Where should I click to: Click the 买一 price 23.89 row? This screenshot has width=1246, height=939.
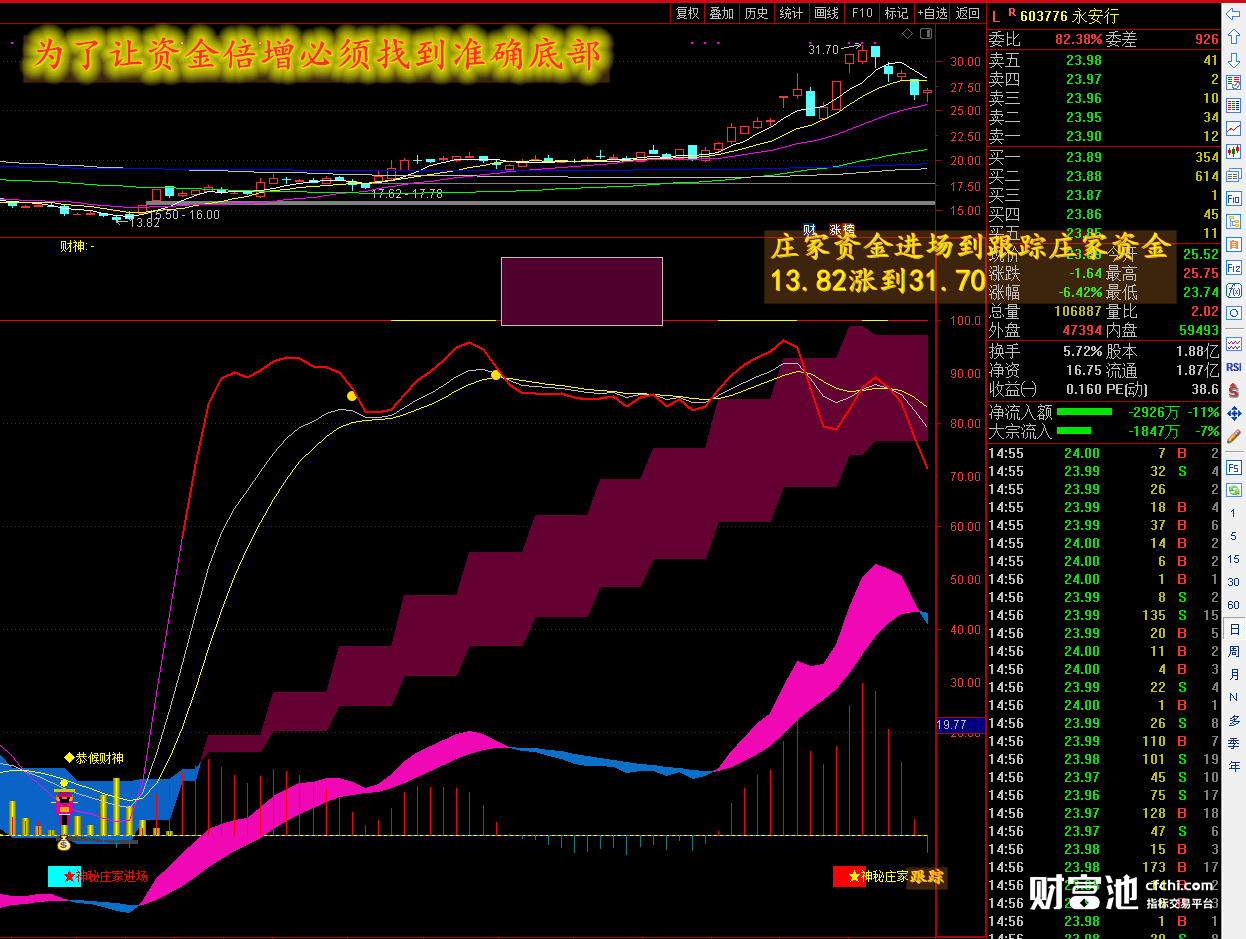[x=1104, y=157]
